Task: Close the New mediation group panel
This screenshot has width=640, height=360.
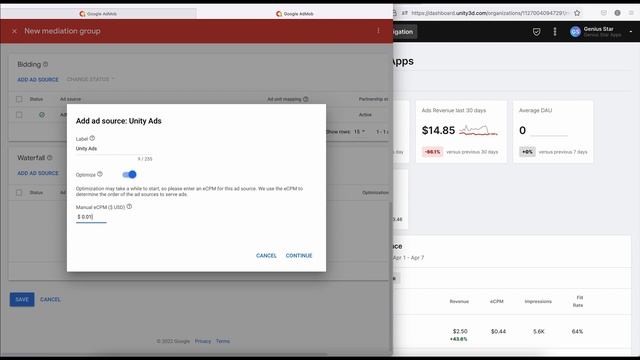Action: click(14, 31)
